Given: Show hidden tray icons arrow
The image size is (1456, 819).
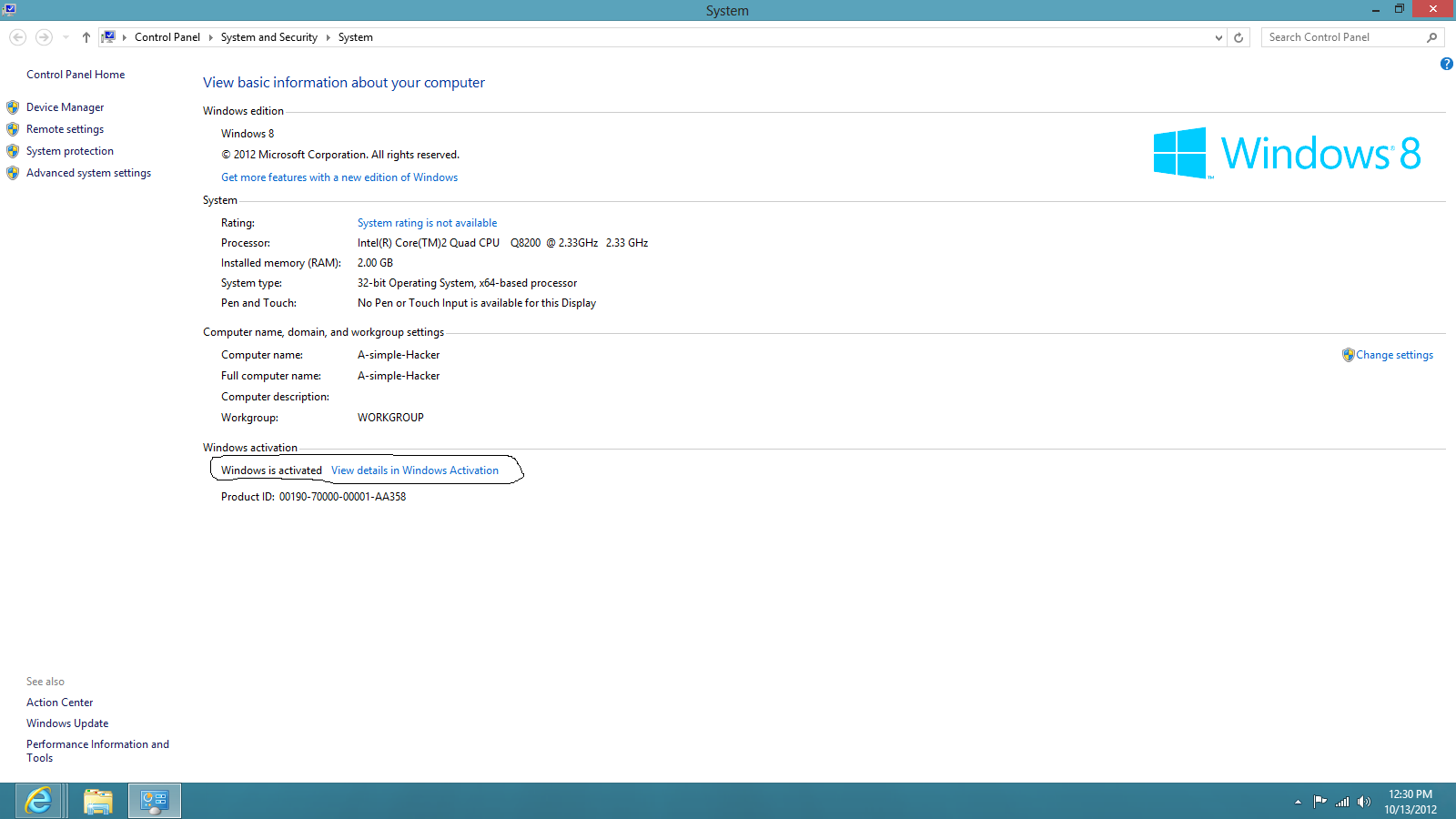Looking at the screenshot, I should tap(1298, 802).
